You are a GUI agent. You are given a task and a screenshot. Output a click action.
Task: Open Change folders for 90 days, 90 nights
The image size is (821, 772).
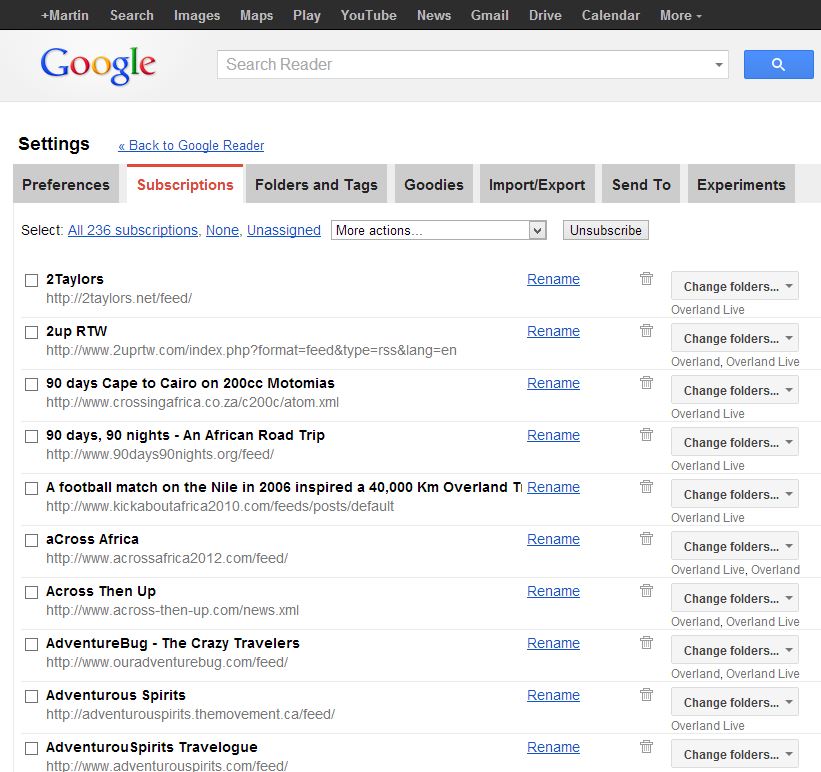(x=735, y=442)
